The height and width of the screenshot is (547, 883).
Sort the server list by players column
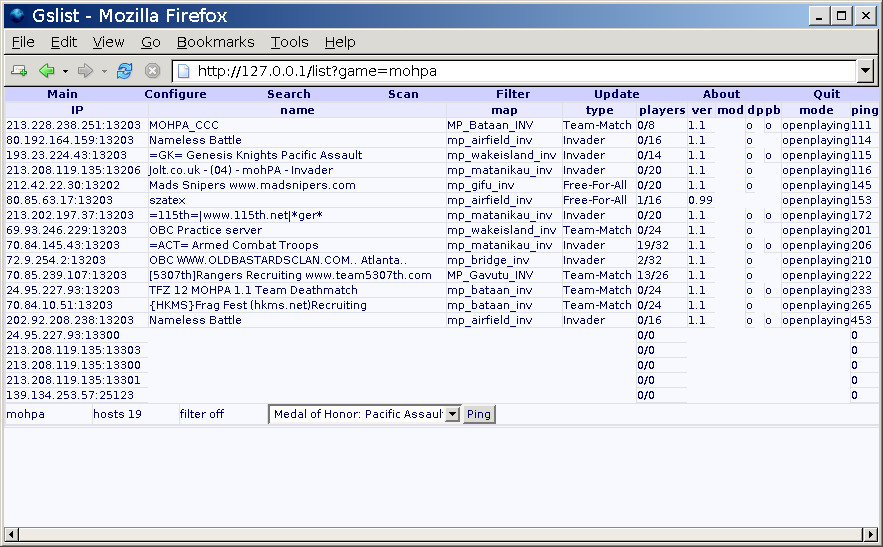tap(661, 110)
